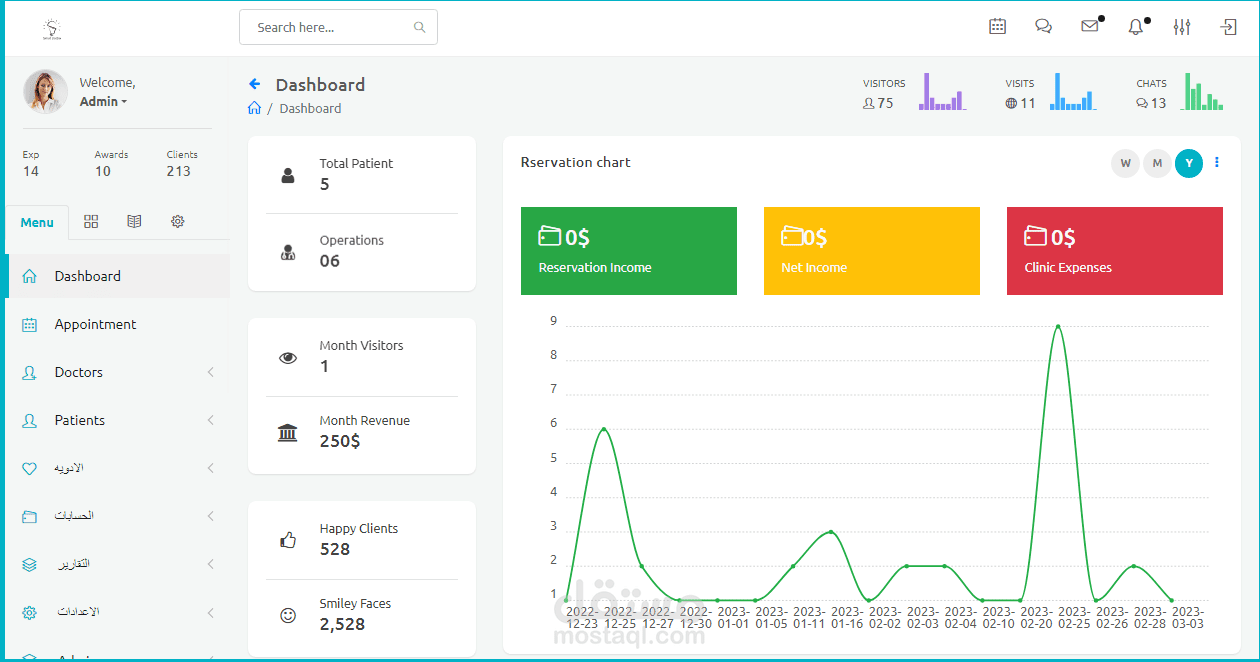Expand the الحسابات submenu chevron
The height and width of the screenshot is (662, 1260).
[x=211, y=516]
